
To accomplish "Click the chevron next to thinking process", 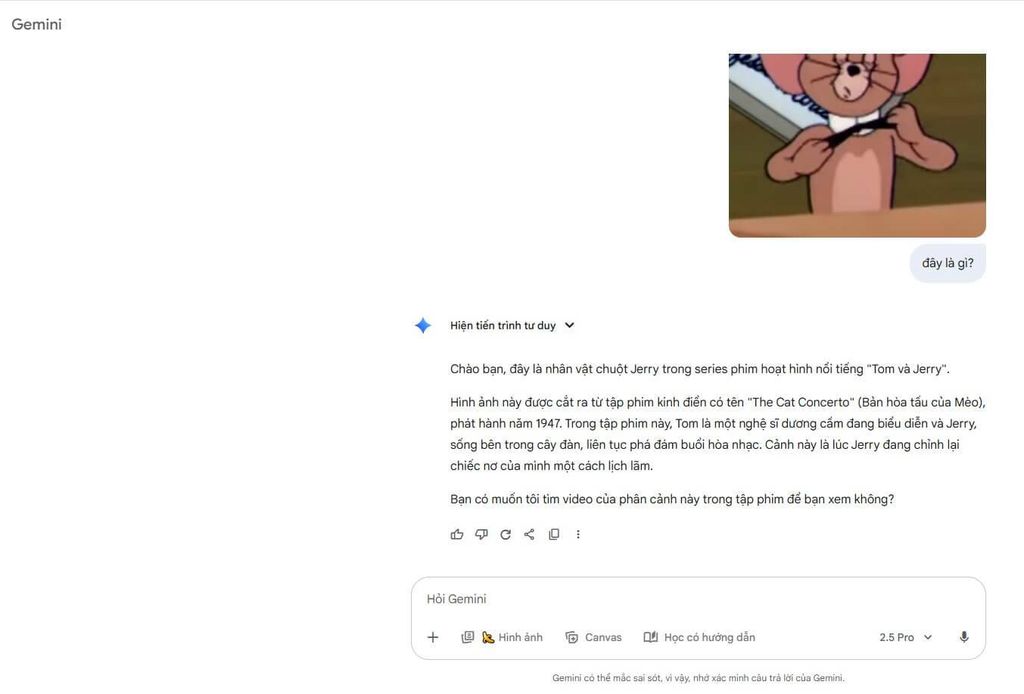I will click(x=569, y=325).
